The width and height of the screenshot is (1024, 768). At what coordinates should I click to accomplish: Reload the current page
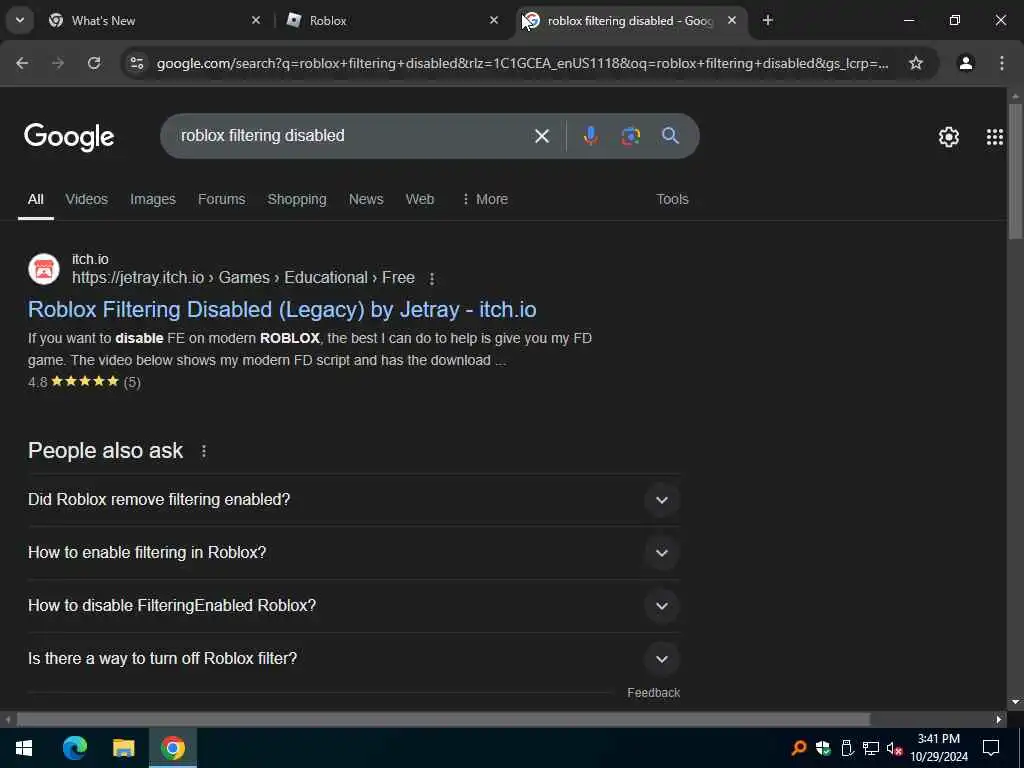coord(94,63)
